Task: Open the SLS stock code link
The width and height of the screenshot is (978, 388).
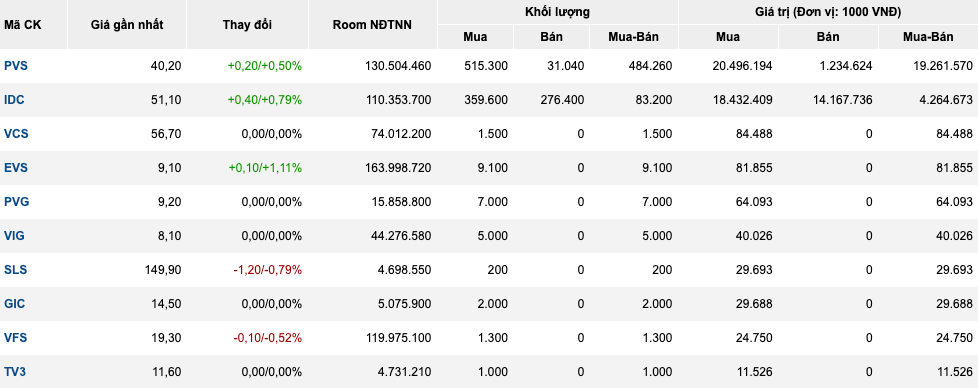Action: coord(16,270)
